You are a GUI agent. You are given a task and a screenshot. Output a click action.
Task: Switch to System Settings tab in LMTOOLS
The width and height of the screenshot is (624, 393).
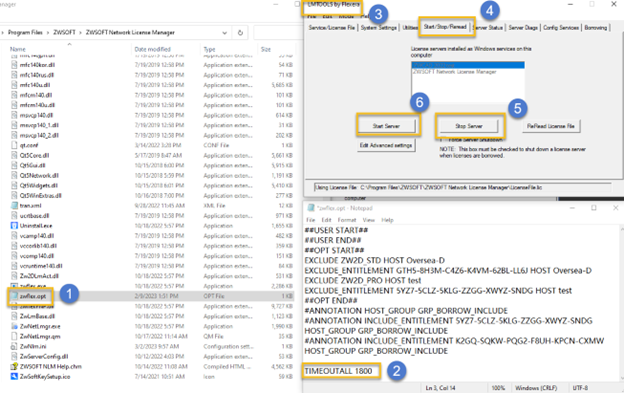click(378, 27)
